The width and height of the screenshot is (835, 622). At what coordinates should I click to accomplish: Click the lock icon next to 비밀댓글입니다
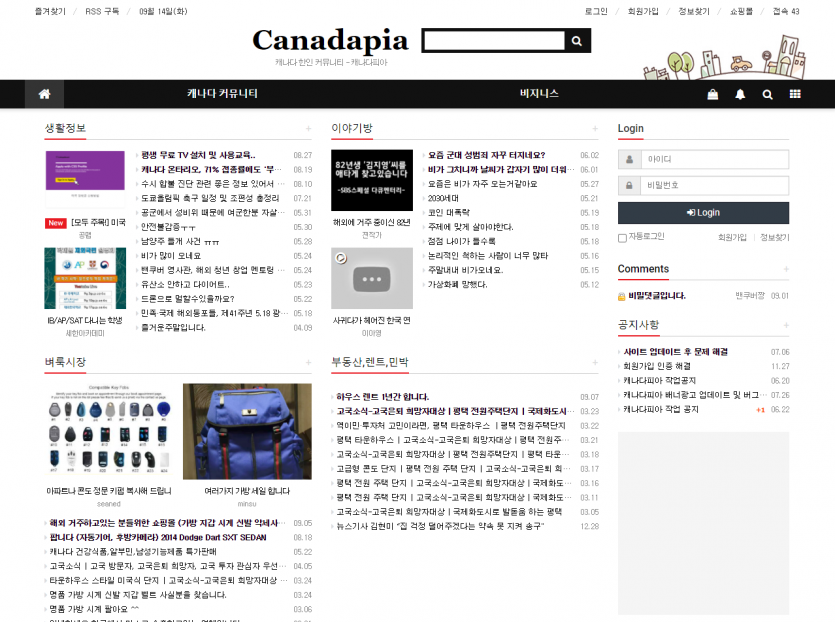click(622, 296)
